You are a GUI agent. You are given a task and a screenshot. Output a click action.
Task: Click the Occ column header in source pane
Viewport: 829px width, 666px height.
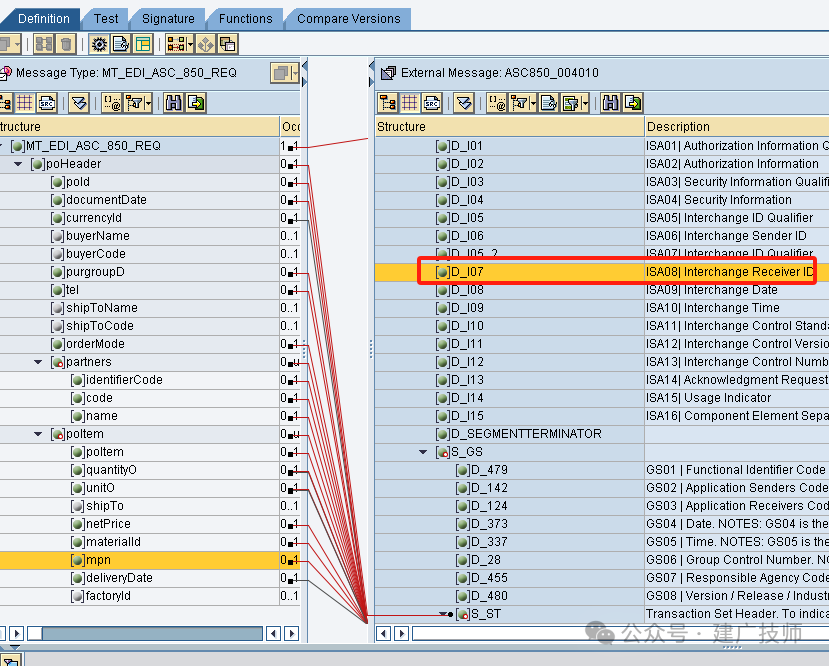(x=290, y=126)
